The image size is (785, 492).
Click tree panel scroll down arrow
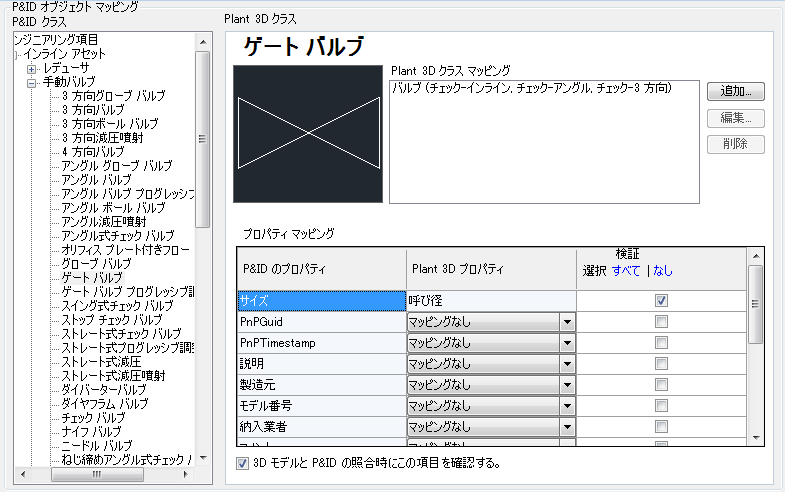tap(203, 457)
